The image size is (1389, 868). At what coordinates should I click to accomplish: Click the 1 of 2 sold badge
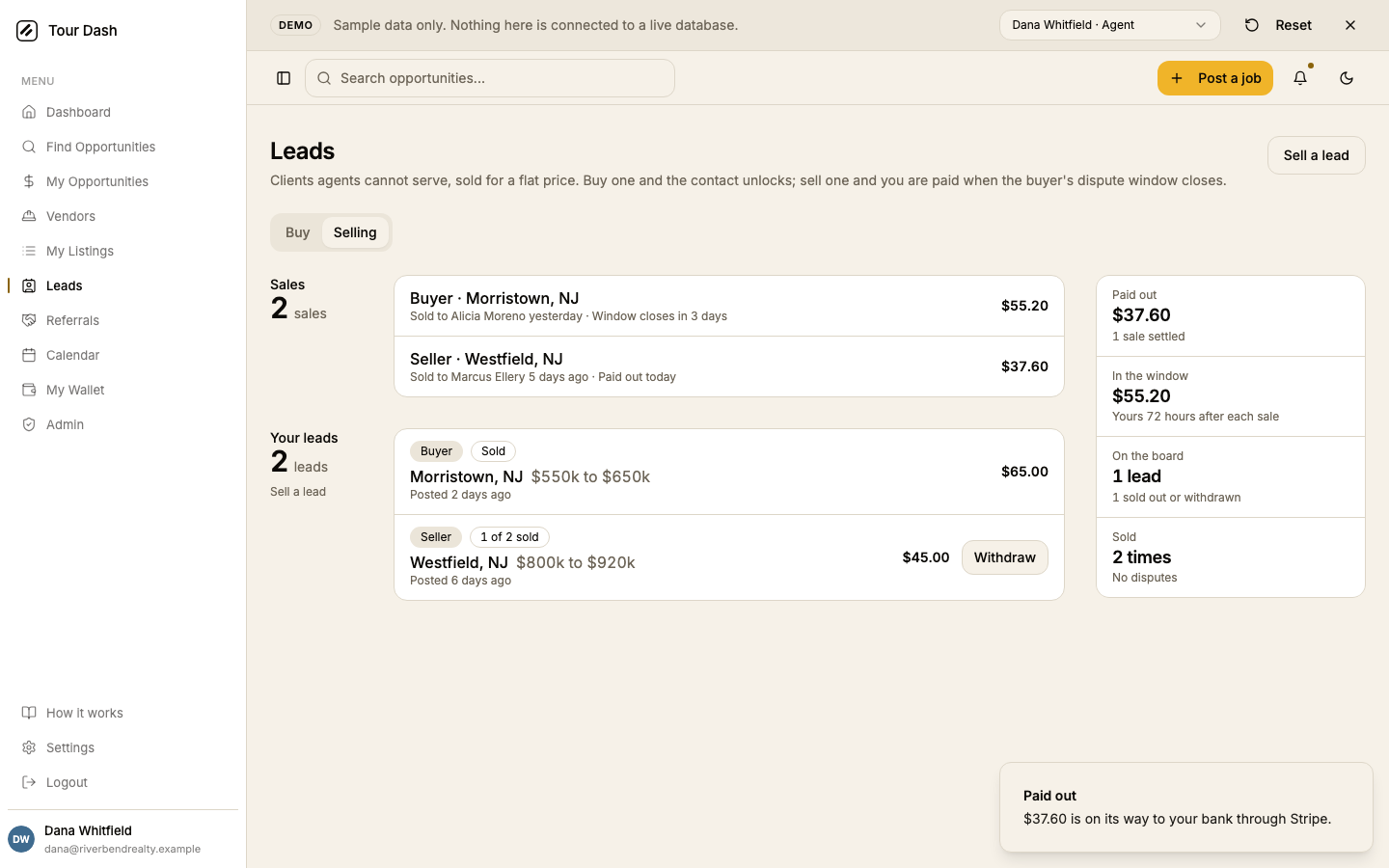(x=509, y=537)
